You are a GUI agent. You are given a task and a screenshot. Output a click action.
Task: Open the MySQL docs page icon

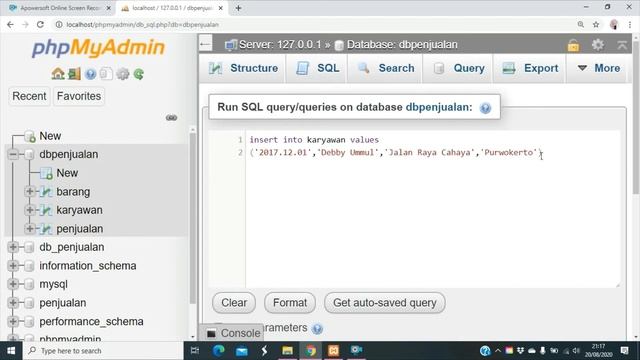click(x=106, y=74)
